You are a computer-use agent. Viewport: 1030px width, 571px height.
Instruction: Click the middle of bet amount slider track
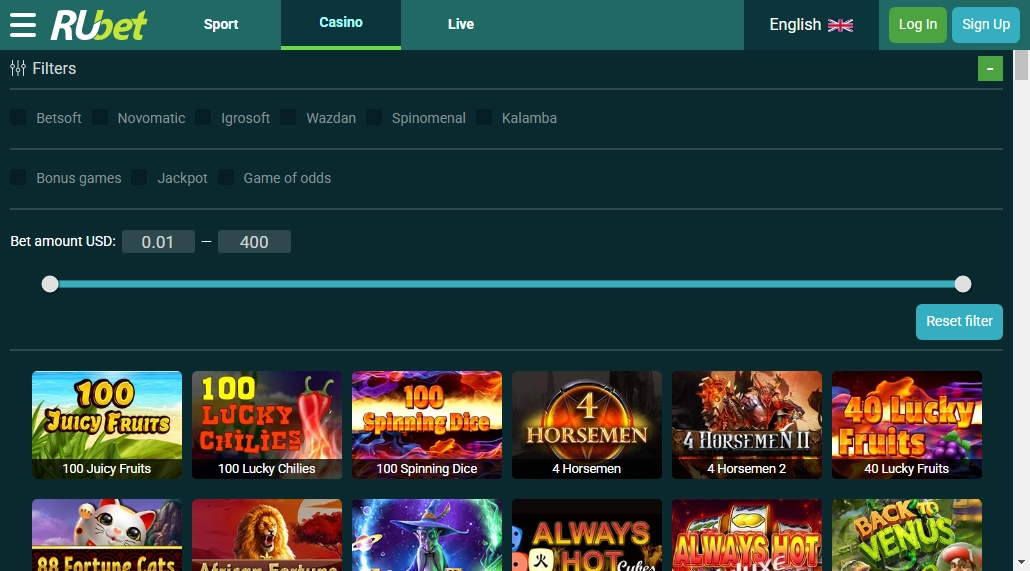pos(506,284)
